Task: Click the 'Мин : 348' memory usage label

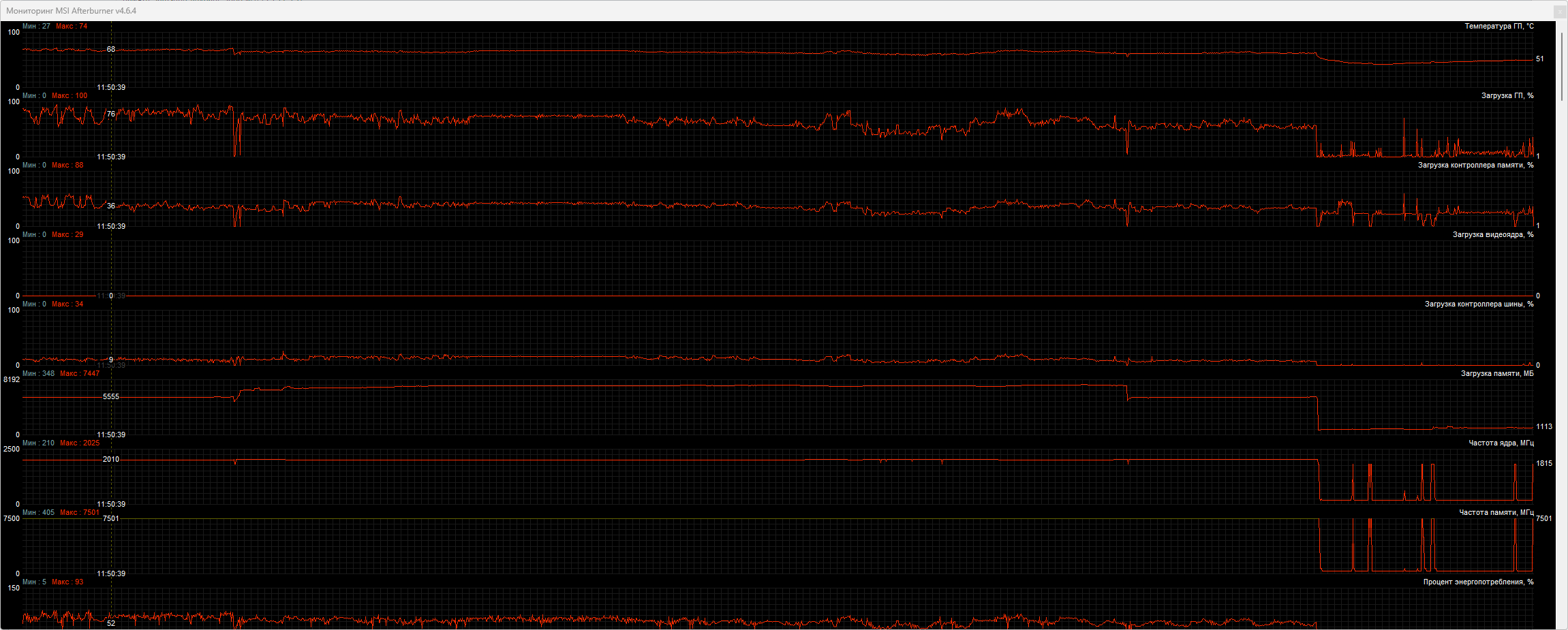Action: click(38, 374)
